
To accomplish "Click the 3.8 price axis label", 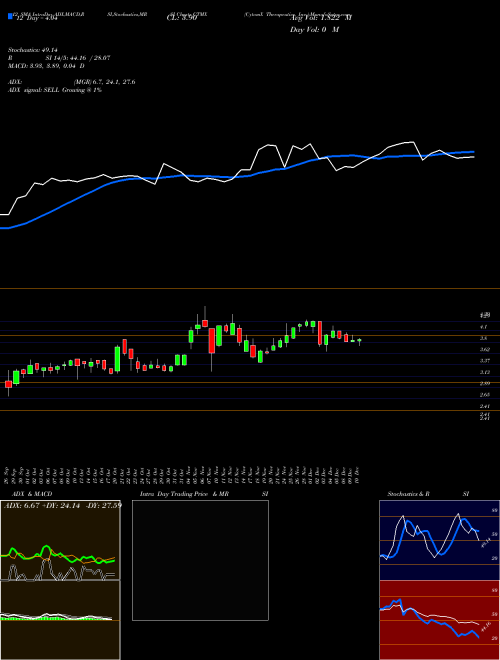I will tap(484, 338).
